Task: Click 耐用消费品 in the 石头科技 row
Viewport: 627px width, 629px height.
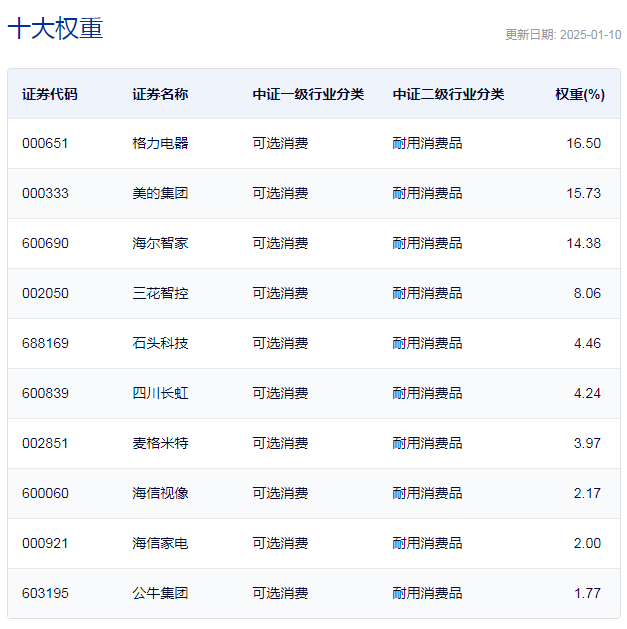Action: pos(427,343)
